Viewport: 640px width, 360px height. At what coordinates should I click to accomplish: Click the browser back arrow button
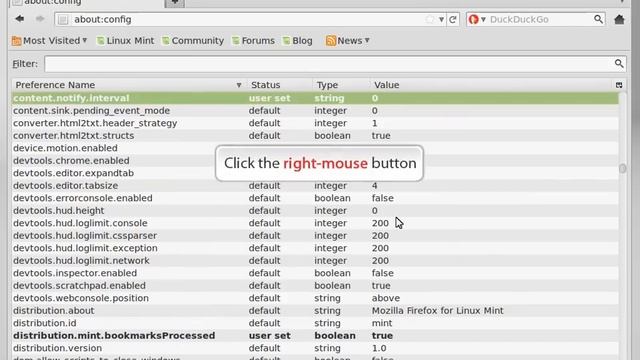pos(20,19)
